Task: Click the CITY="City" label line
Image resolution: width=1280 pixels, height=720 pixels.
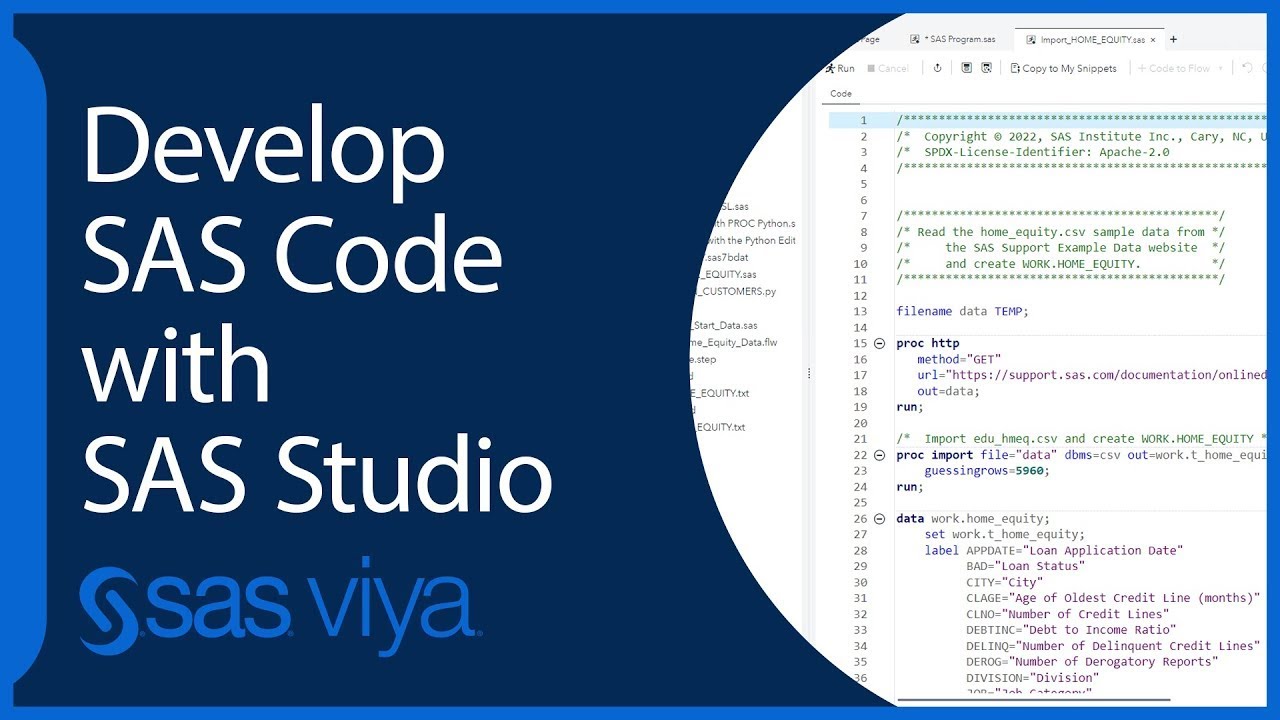Action: point(1004,582)
